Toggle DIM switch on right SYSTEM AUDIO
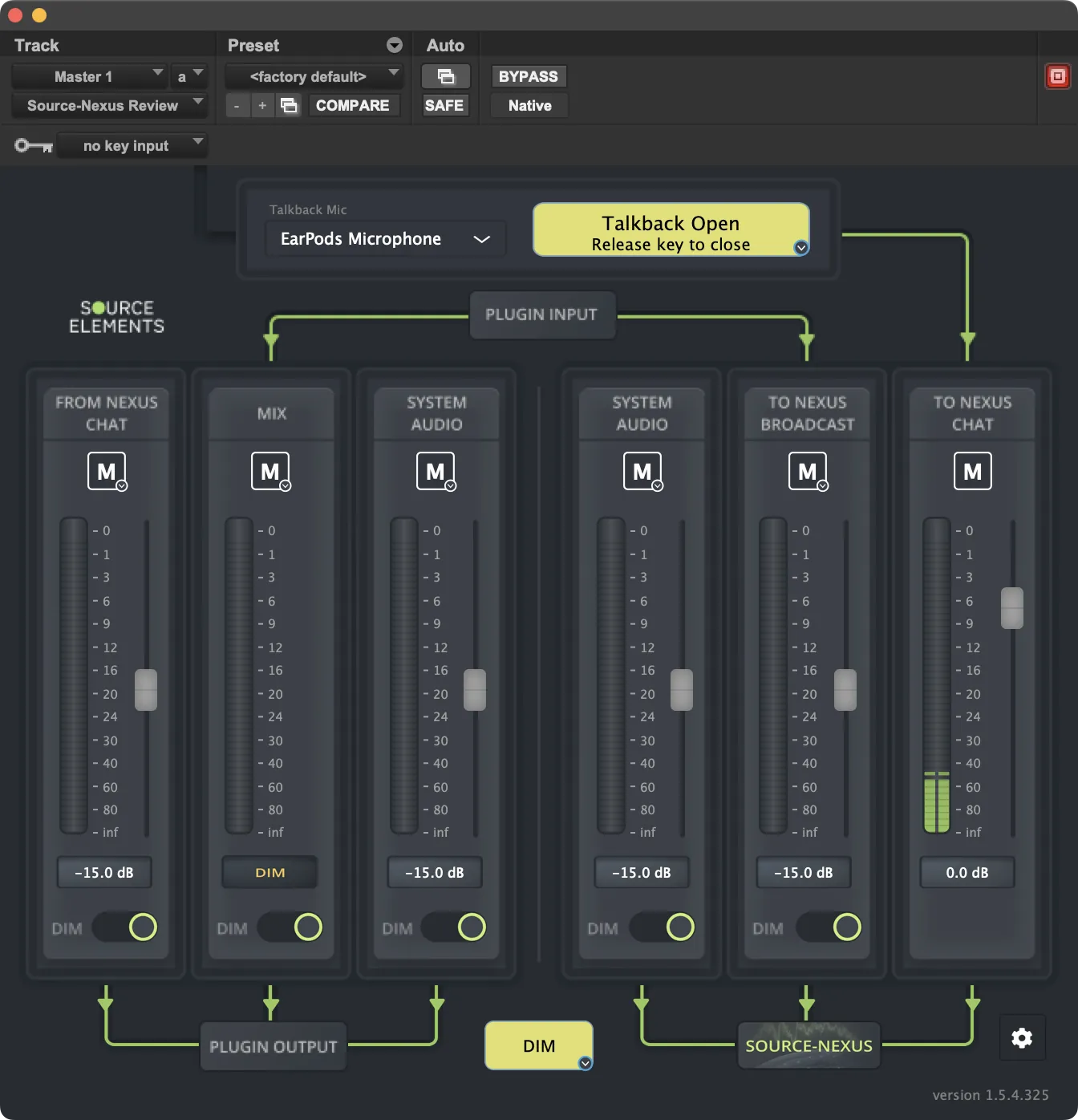This screenshot has width=1078, height=1120. coord(663,927)
